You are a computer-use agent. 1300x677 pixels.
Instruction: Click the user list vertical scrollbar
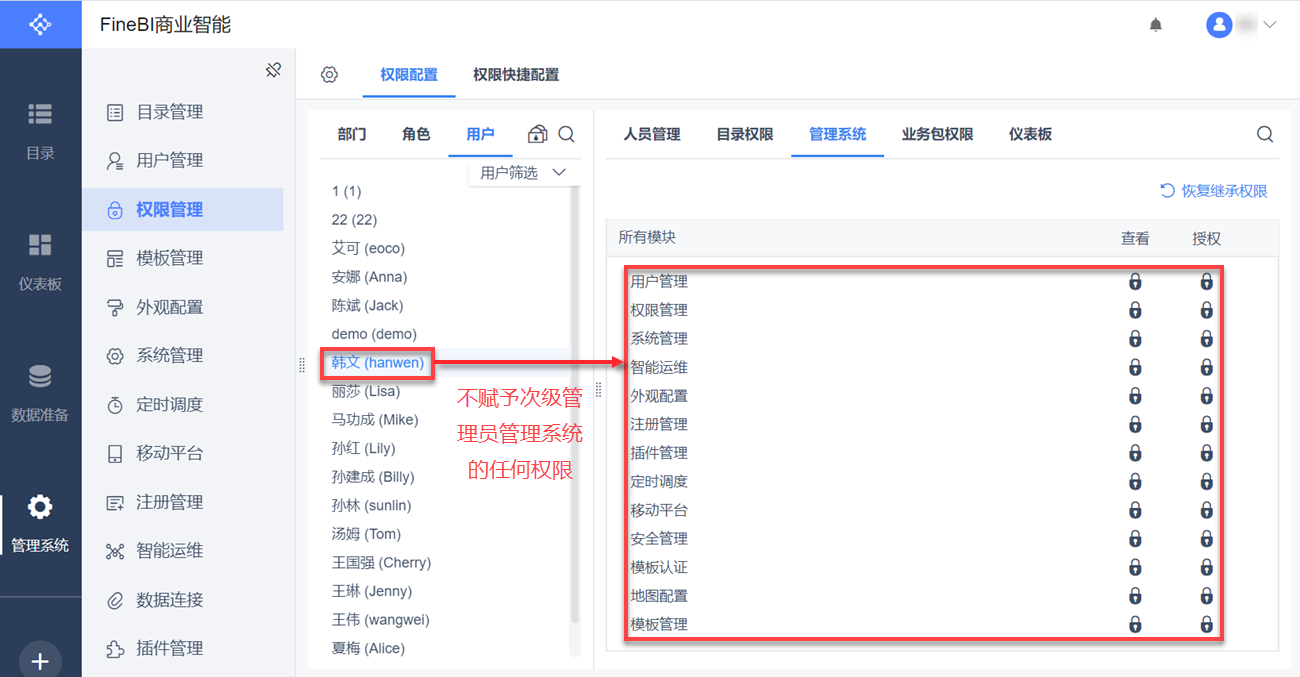coord(574,405)
